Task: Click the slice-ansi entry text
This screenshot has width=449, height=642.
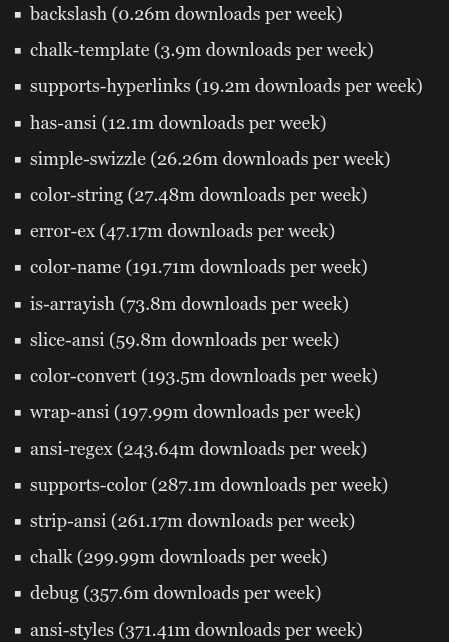Action: click(x=185, y=340)
